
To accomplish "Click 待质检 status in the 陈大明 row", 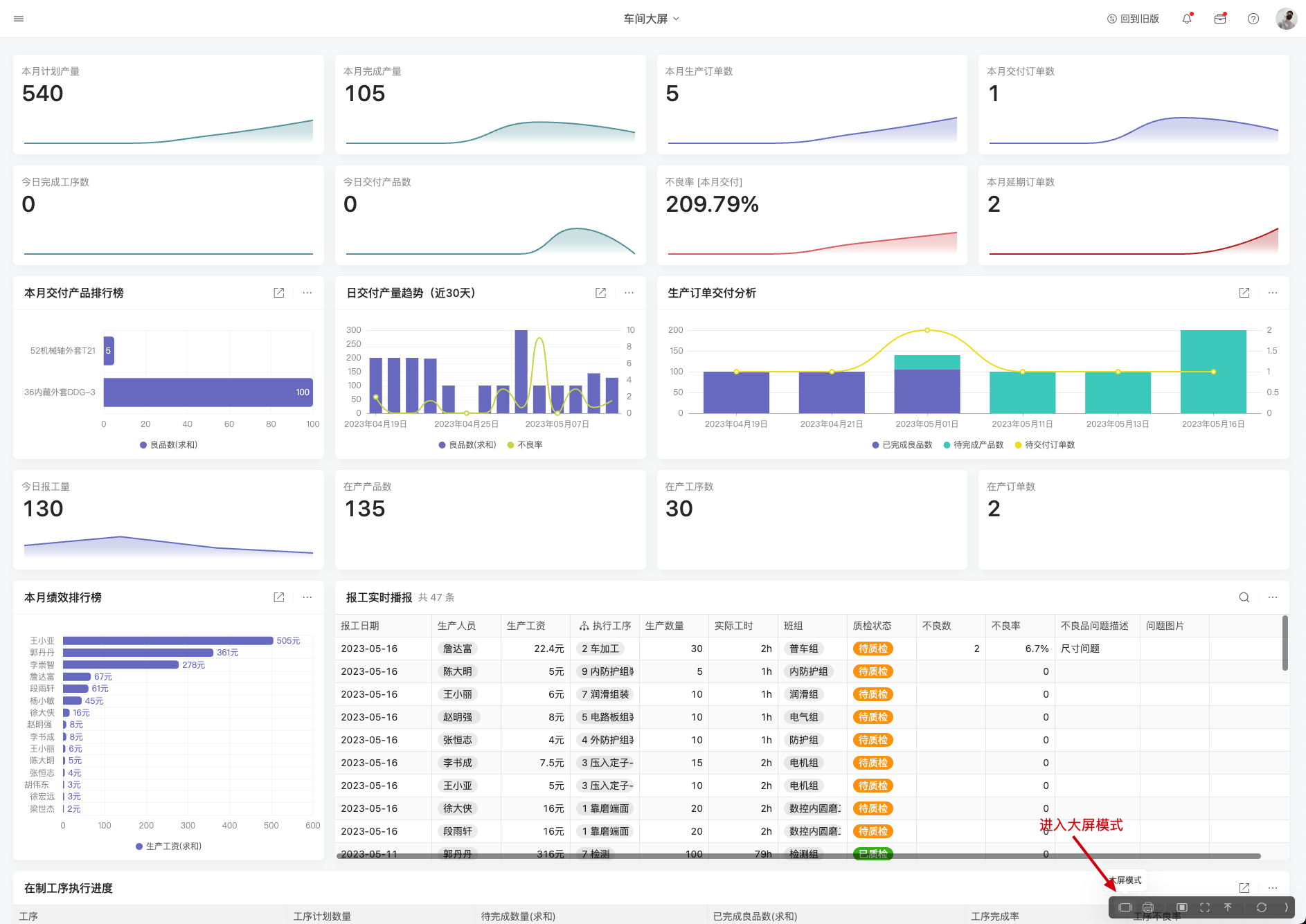I will (x=873, y=671).
